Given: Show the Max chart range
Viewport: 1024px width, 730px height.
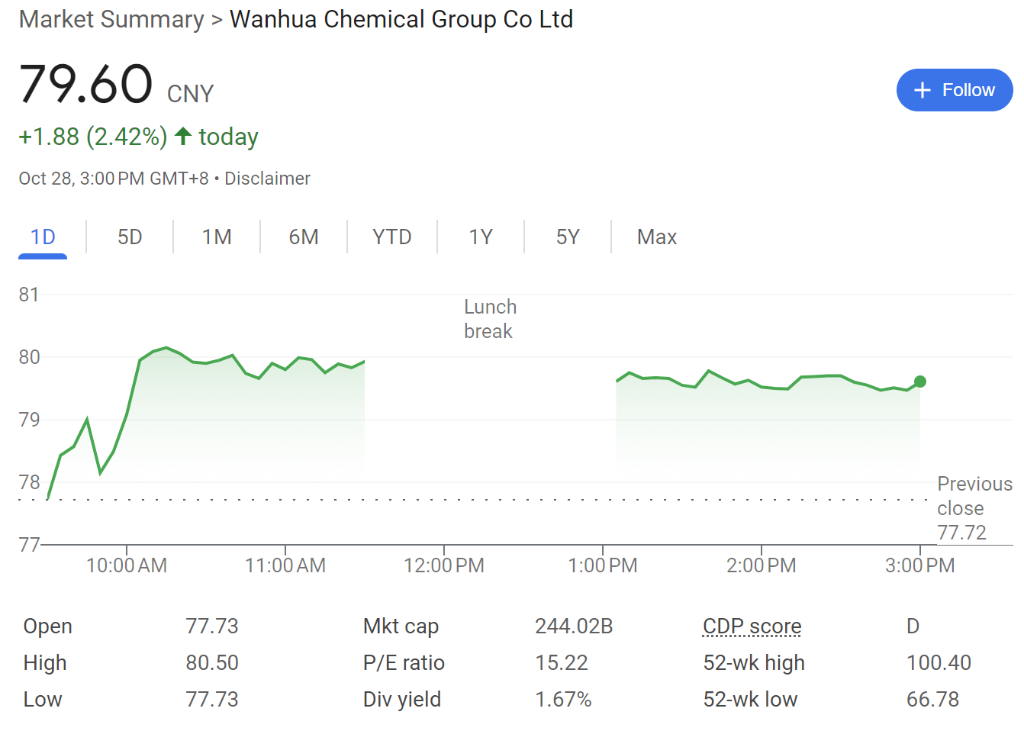Looking at the screenshot, I should pyautogui.click(x=657, y=237).
